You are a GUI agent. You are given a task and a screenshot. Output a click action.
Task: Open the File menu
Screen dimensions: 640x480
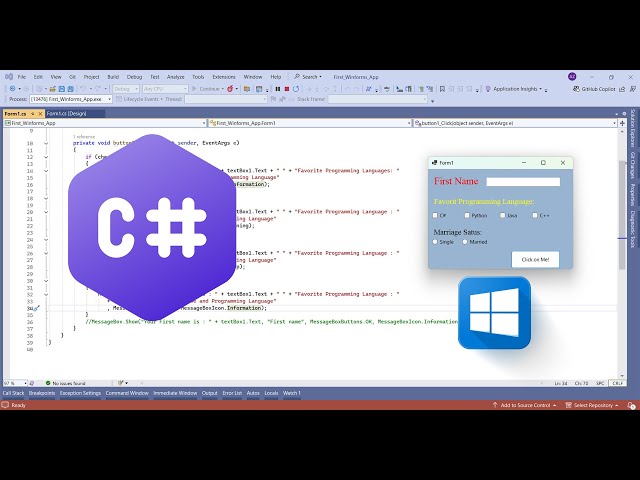pos(22,77)
